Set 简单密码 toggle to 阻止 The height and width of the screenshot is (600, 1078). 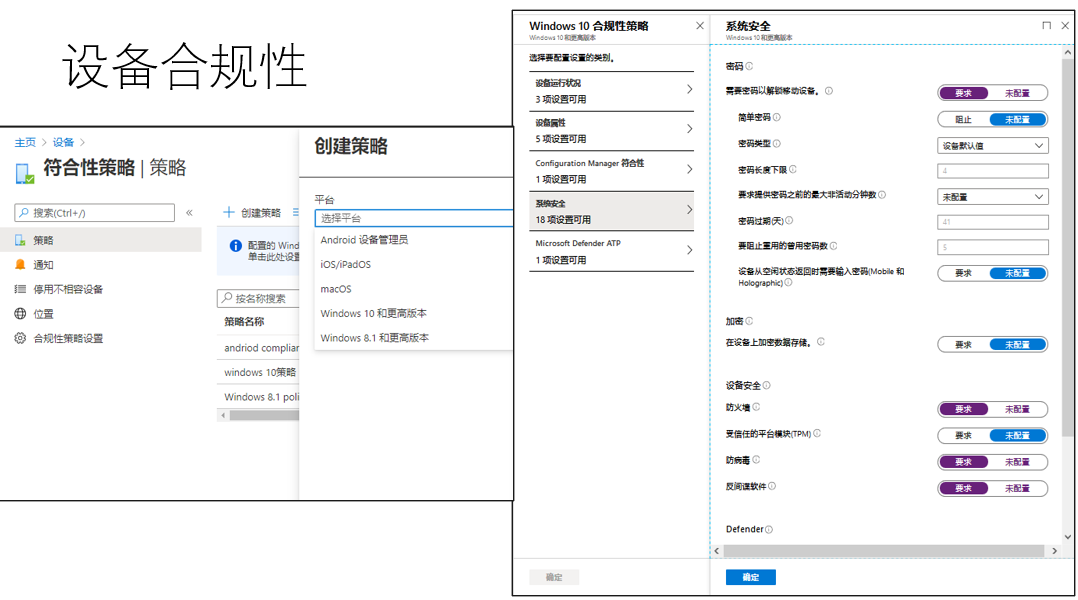click(964, 119)
